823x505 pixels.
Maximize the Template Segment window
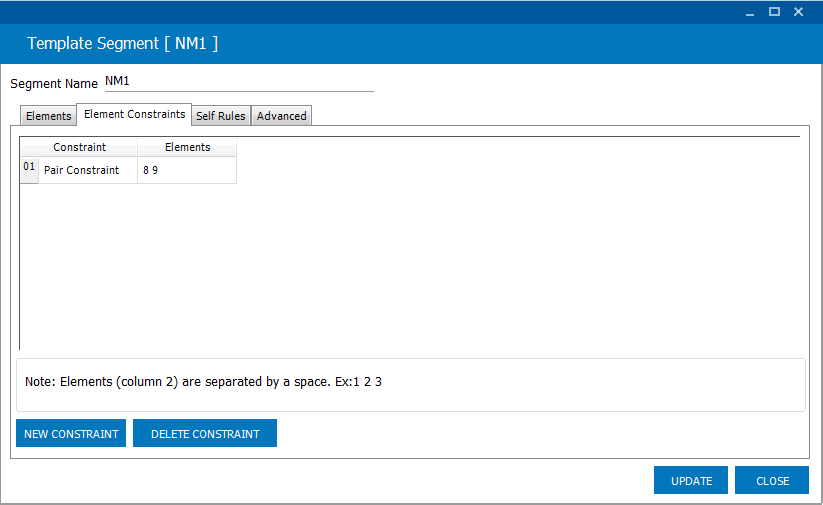pyautogui.click(x=774, y=11)
